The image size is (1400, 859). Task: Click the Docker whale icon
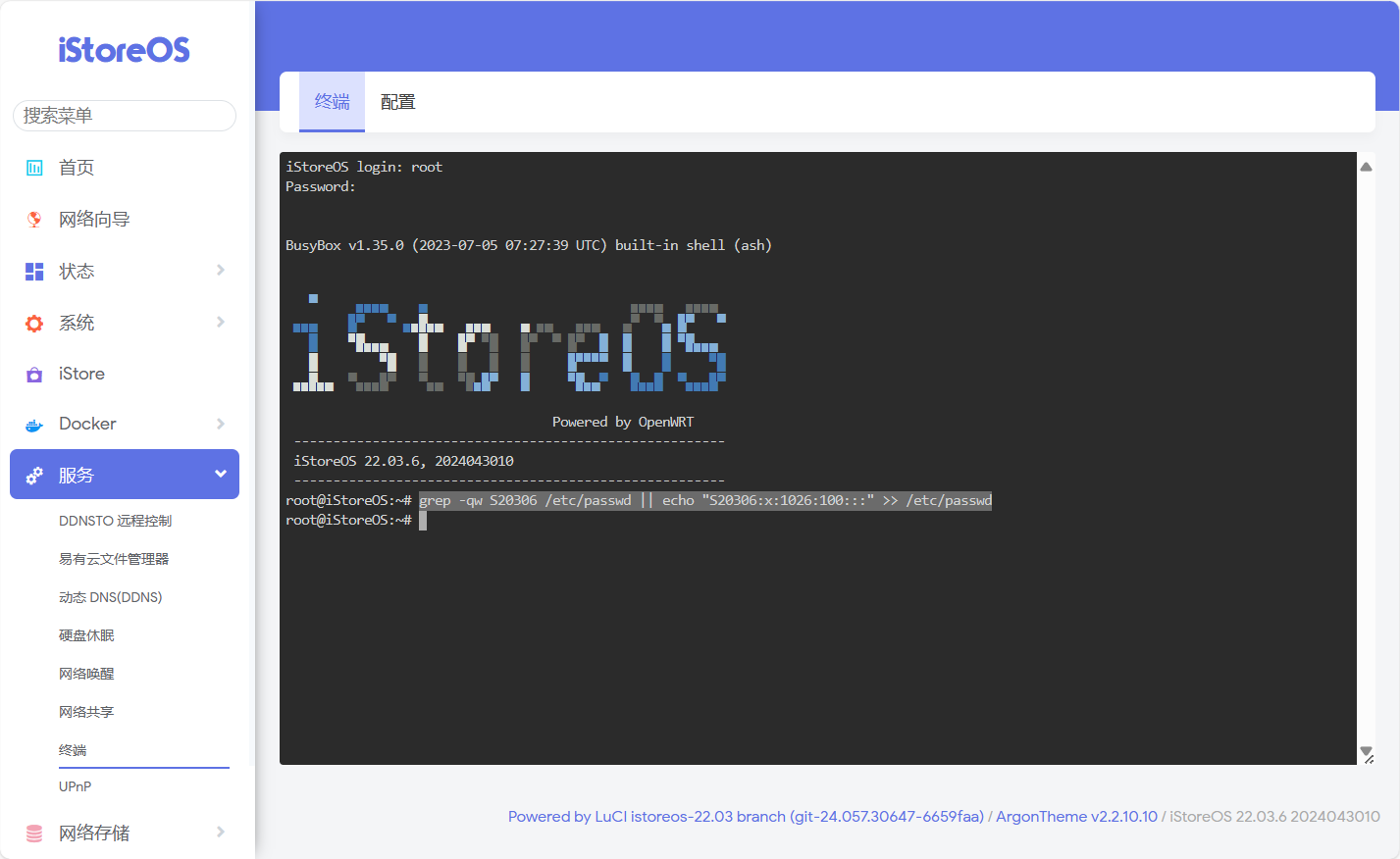(34, 425)
